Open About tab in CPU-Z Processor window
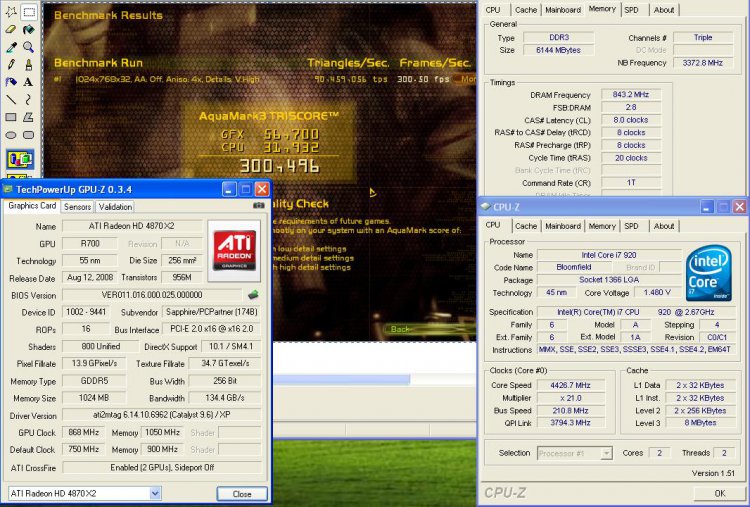 (x=664, y=226)
